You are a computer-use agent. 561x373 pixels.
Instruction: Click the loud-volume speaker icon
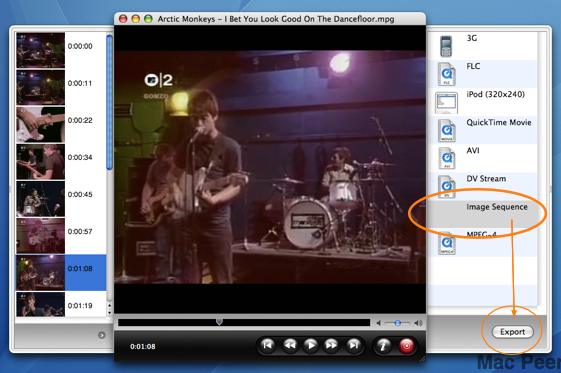click(418, 323)
